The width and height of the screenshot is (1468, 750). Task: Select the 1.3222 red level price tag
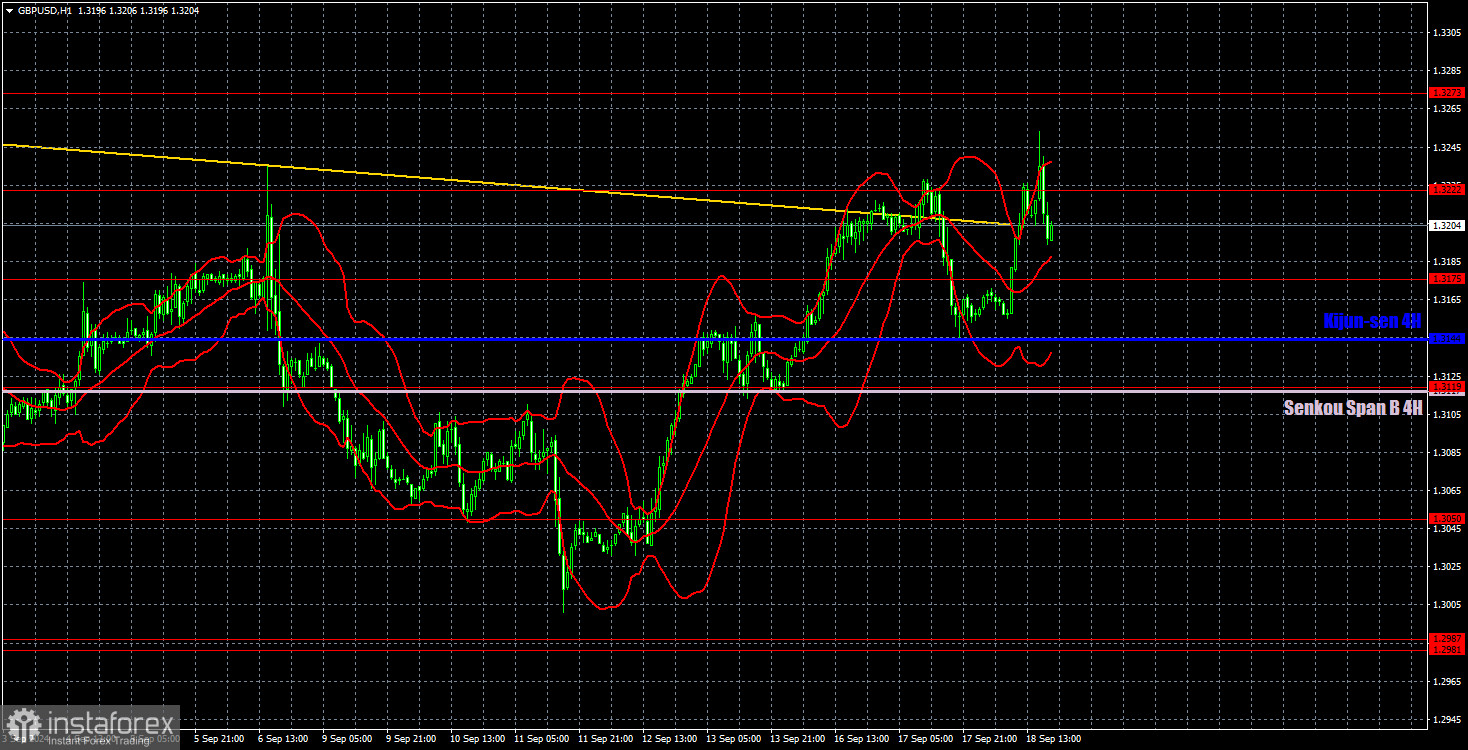click(1447, 188)
